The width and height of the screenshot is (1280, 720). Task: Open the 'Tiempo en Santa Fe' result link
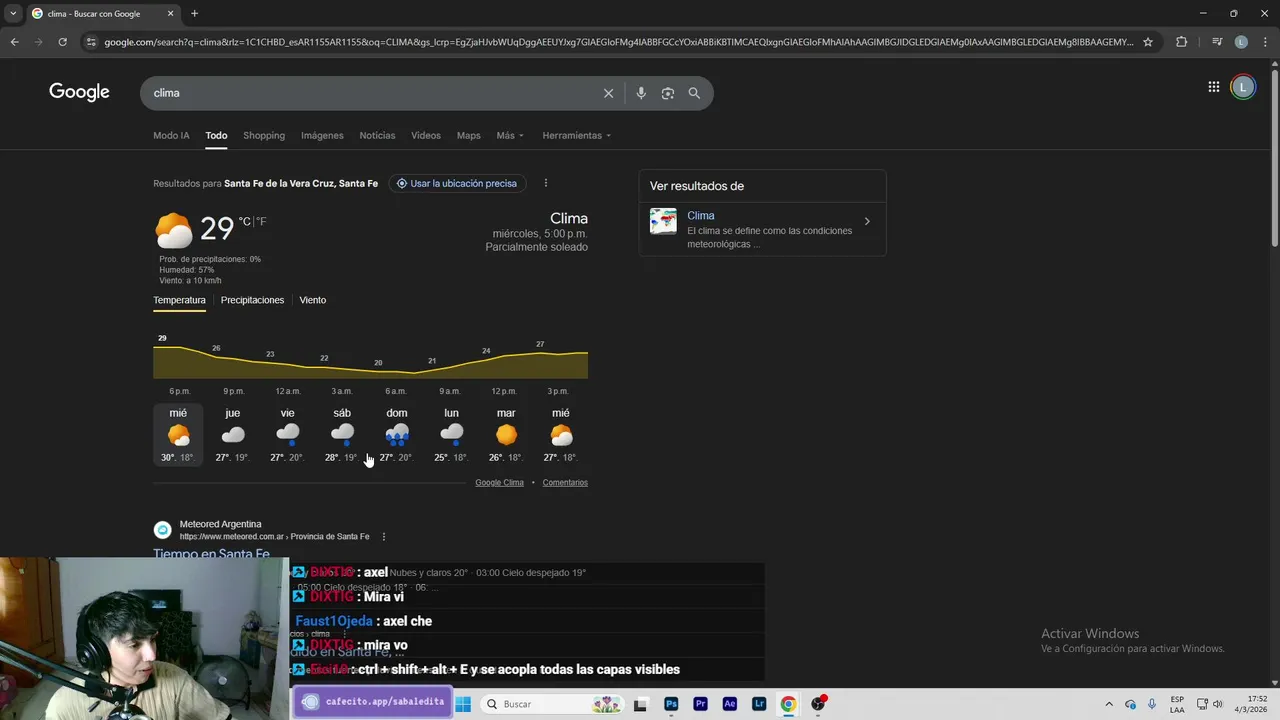coord(211,553)
